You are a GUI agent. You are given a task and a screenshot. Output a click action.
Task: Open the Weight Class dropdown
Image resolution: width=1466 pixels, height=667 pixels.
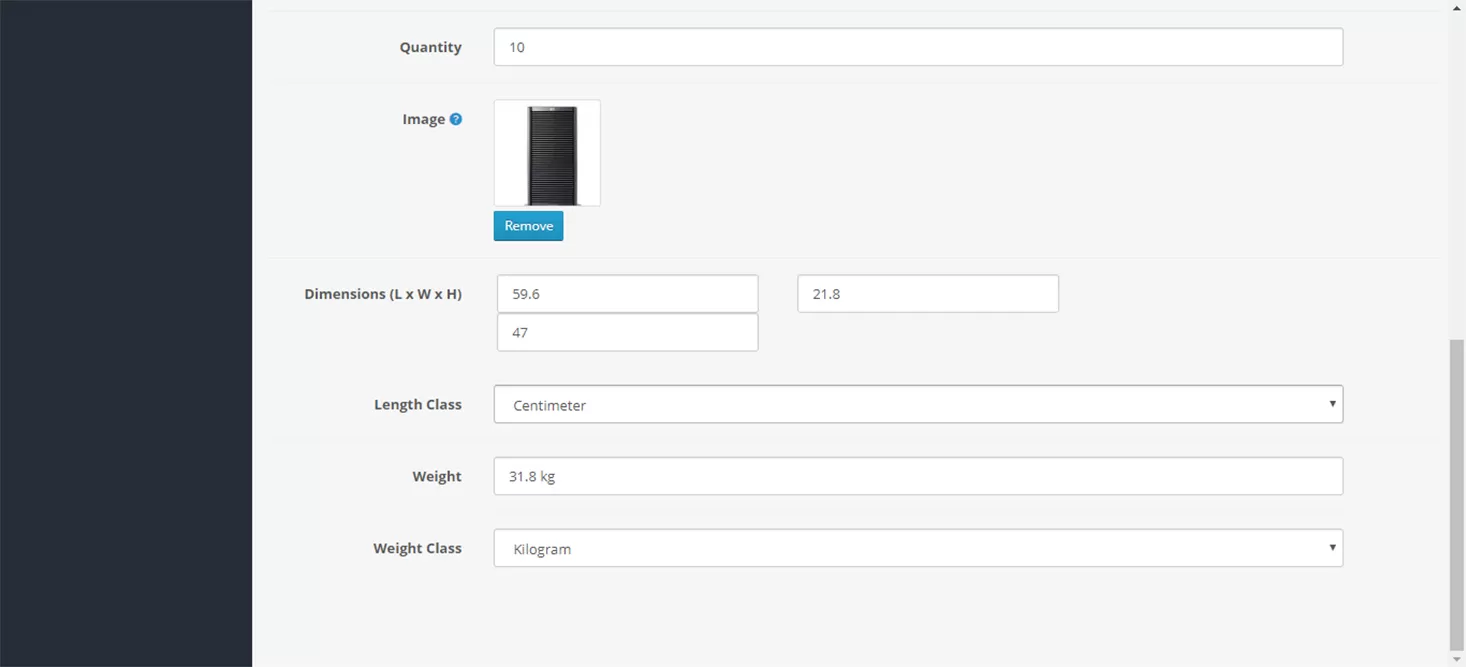point(918,548)
